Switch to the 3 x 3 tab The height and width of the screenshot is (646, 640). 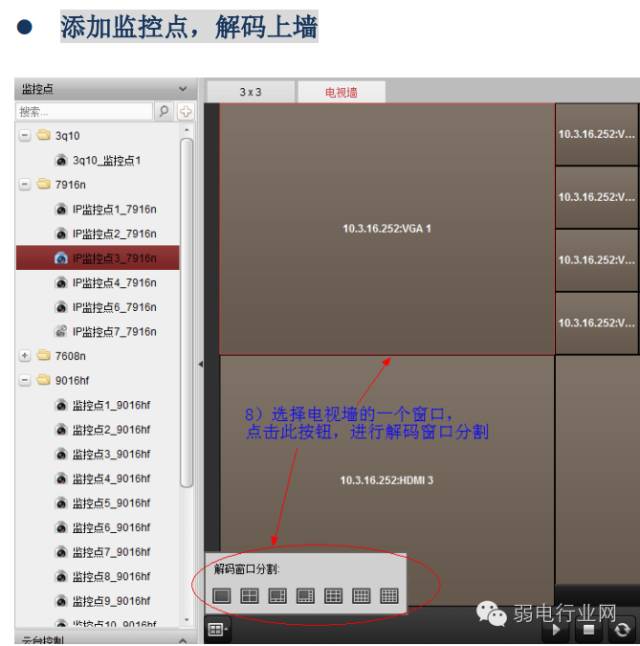pyautogui.click(x=251, y=92)
